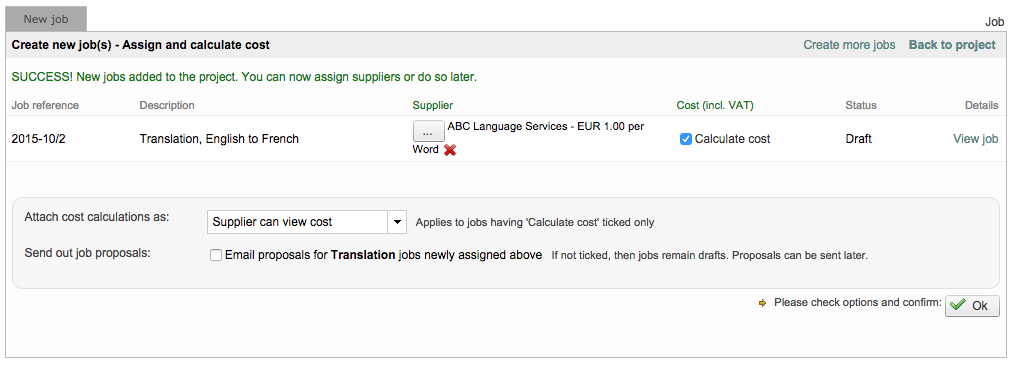
Task: Open the 'Supplier can view cost' combo box
Action: pos(307,222)
